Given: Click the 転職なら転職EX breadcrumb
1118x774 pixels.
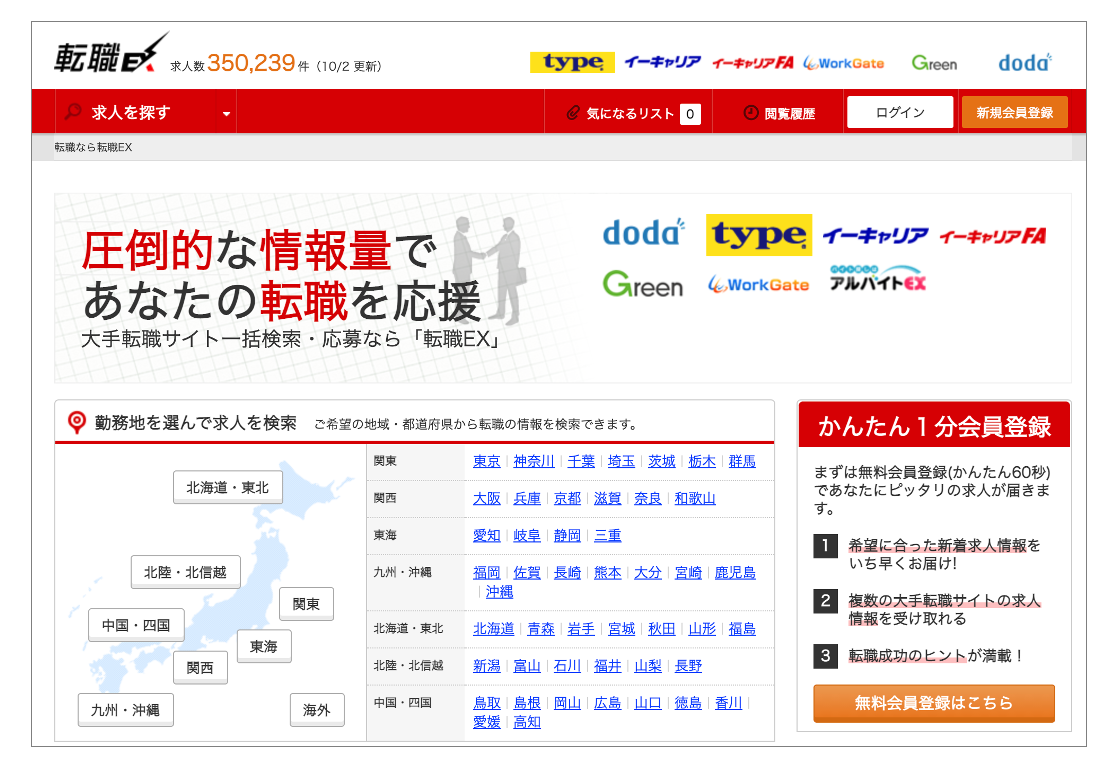Looking at the screenshot, I should coord(93,148).
